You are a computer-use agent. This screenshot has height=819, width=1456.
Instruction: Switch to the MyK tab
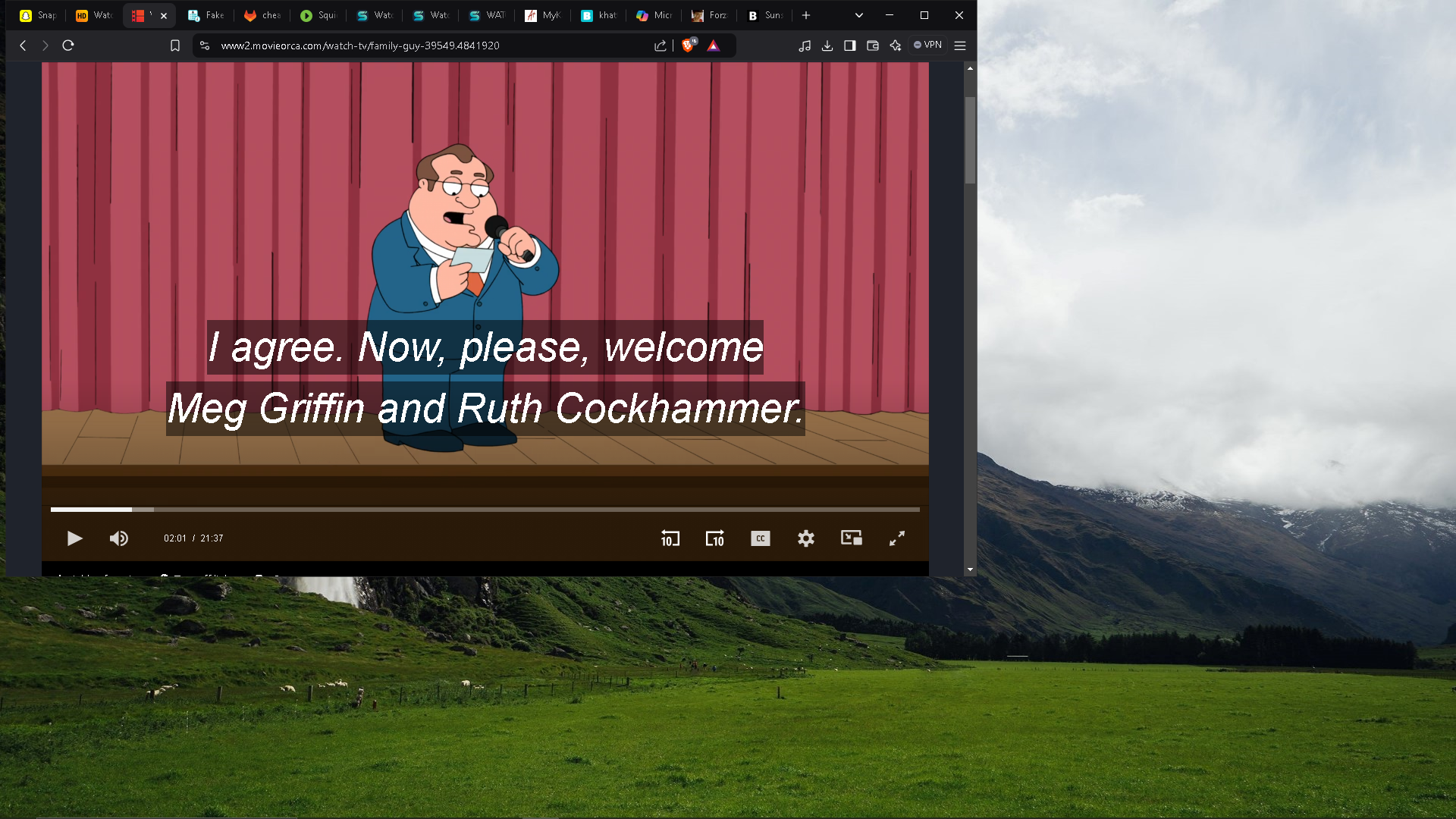(543, 15)
